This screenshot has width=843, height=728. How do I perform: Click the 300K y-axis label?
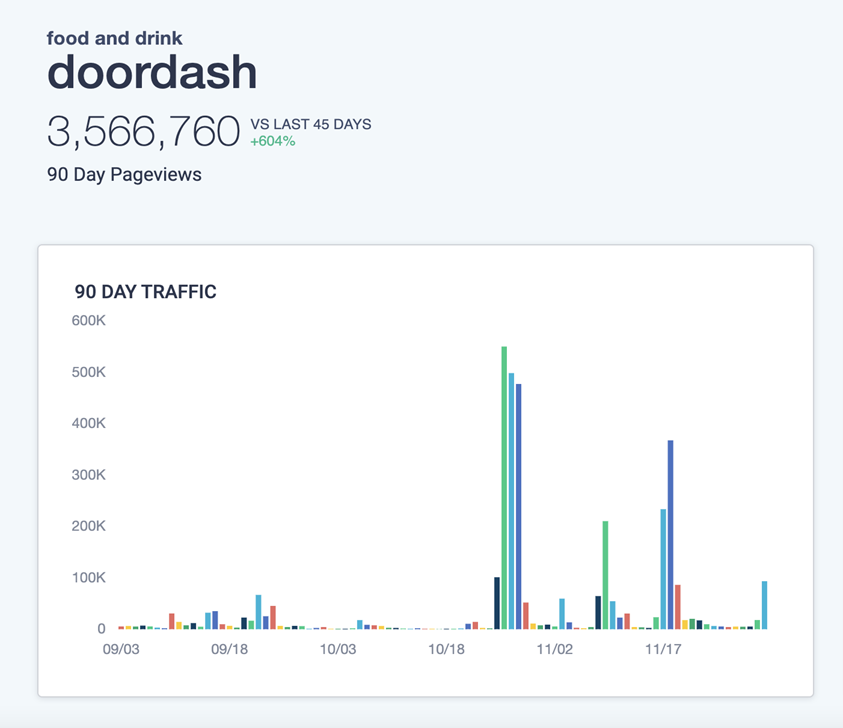[x=88, y=475]
